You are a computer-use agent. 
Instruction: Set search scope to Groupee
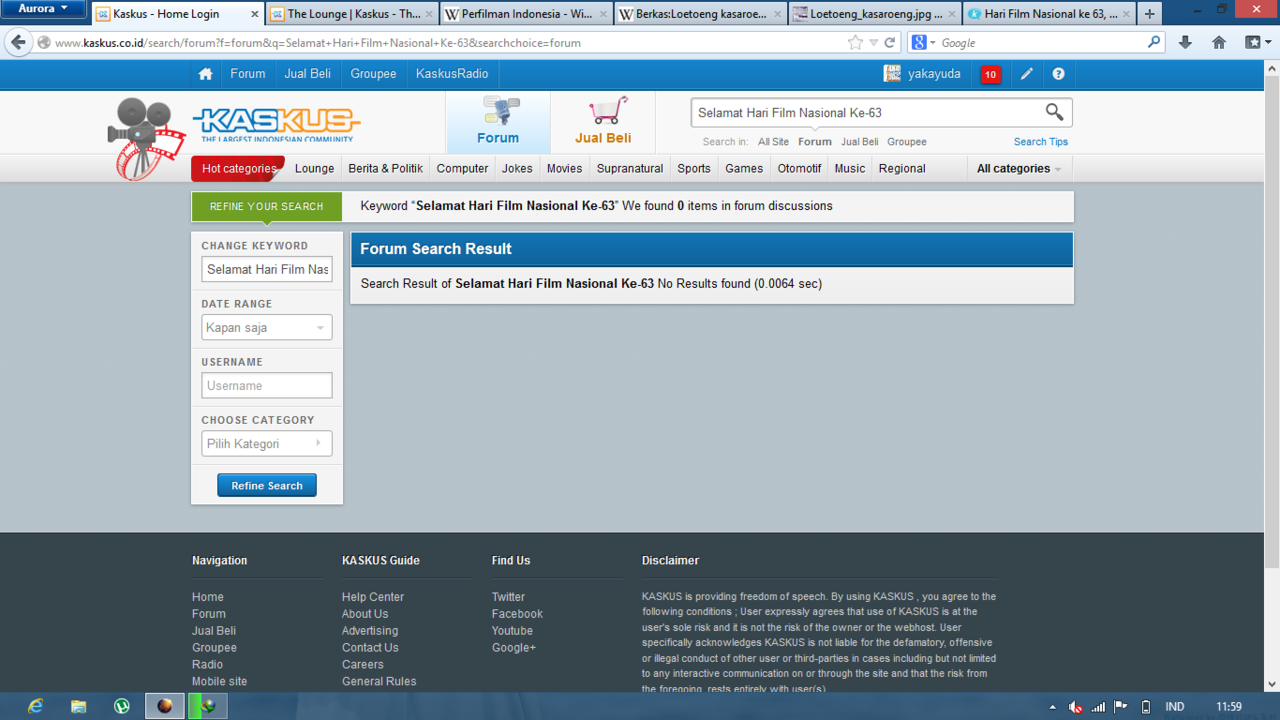(907, 142)
